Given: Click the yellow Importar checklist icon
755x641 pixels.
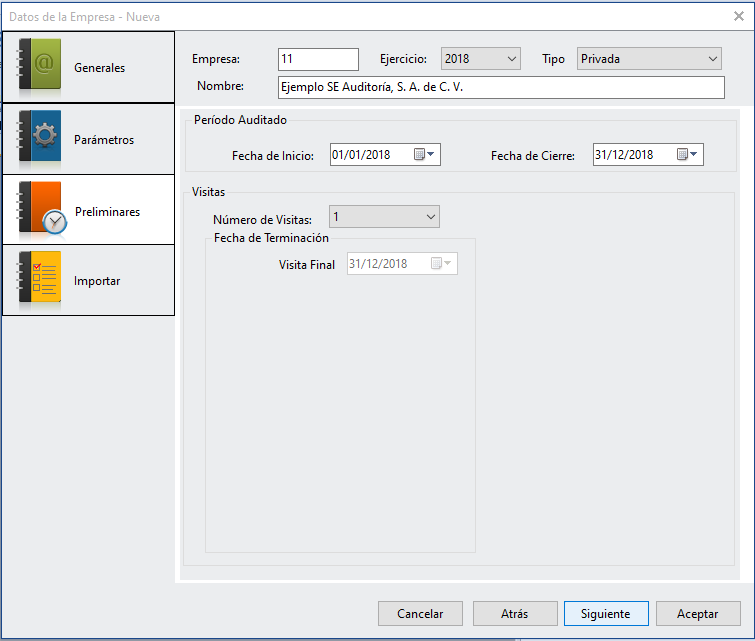Looking at the screenshot, I should pos(41,280).
